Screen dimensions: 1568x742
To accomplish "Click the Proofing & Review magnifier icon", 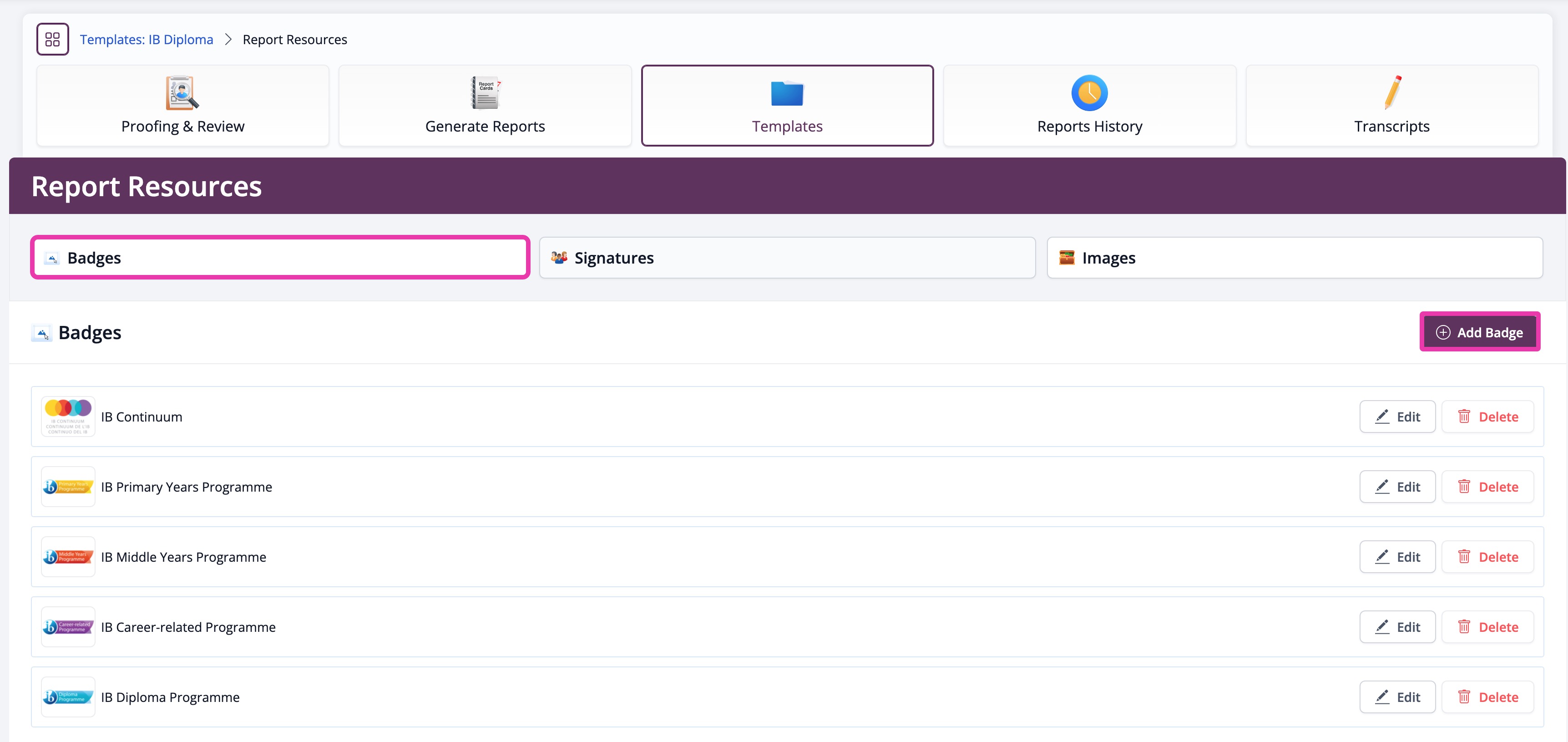I will (181, 92).
